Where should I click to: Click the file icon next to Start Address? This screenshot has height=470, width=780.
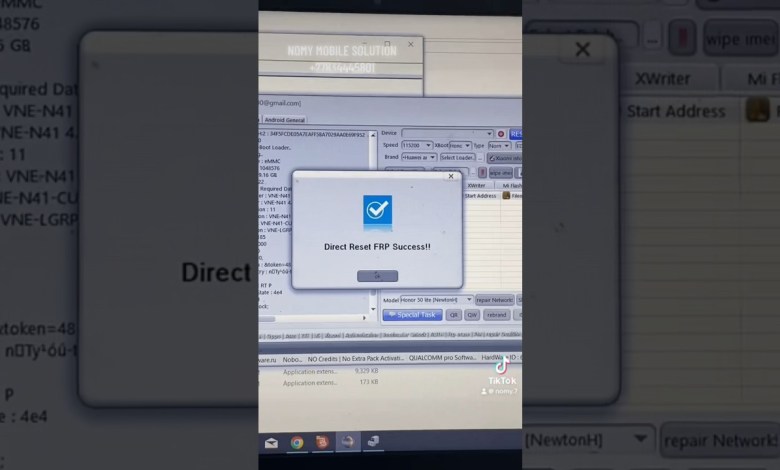click(758, 110)
